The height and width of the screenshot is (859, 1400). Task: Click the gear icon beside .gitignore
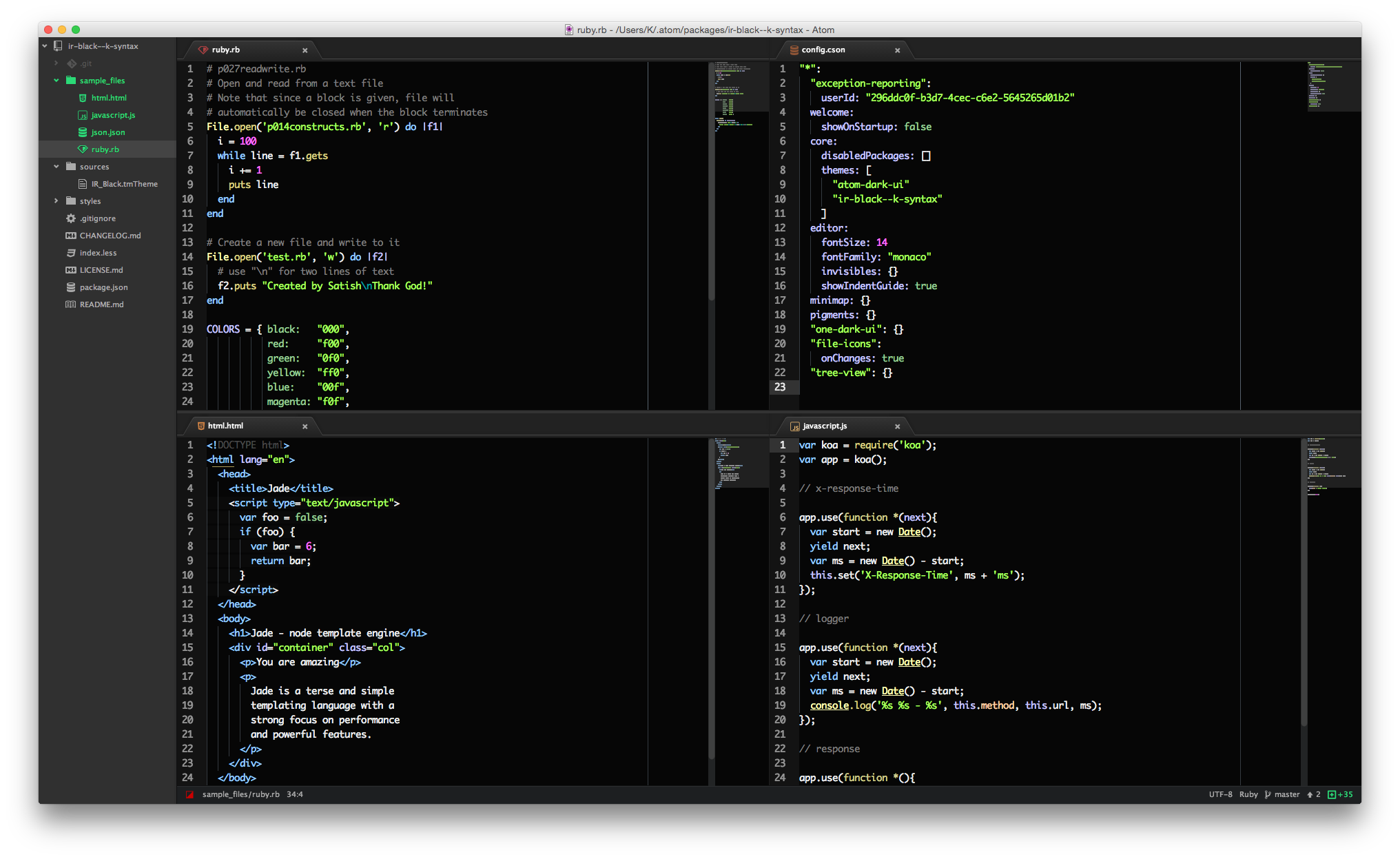(71, 218)
